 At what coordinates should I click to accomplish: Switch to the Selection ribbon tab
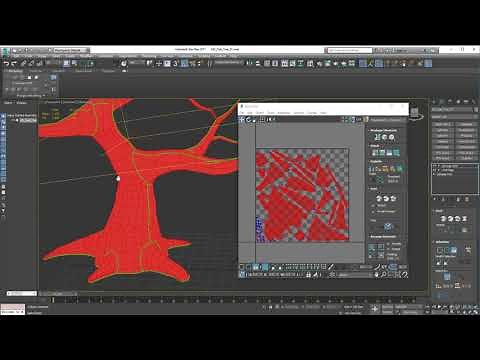coord(59,71)
